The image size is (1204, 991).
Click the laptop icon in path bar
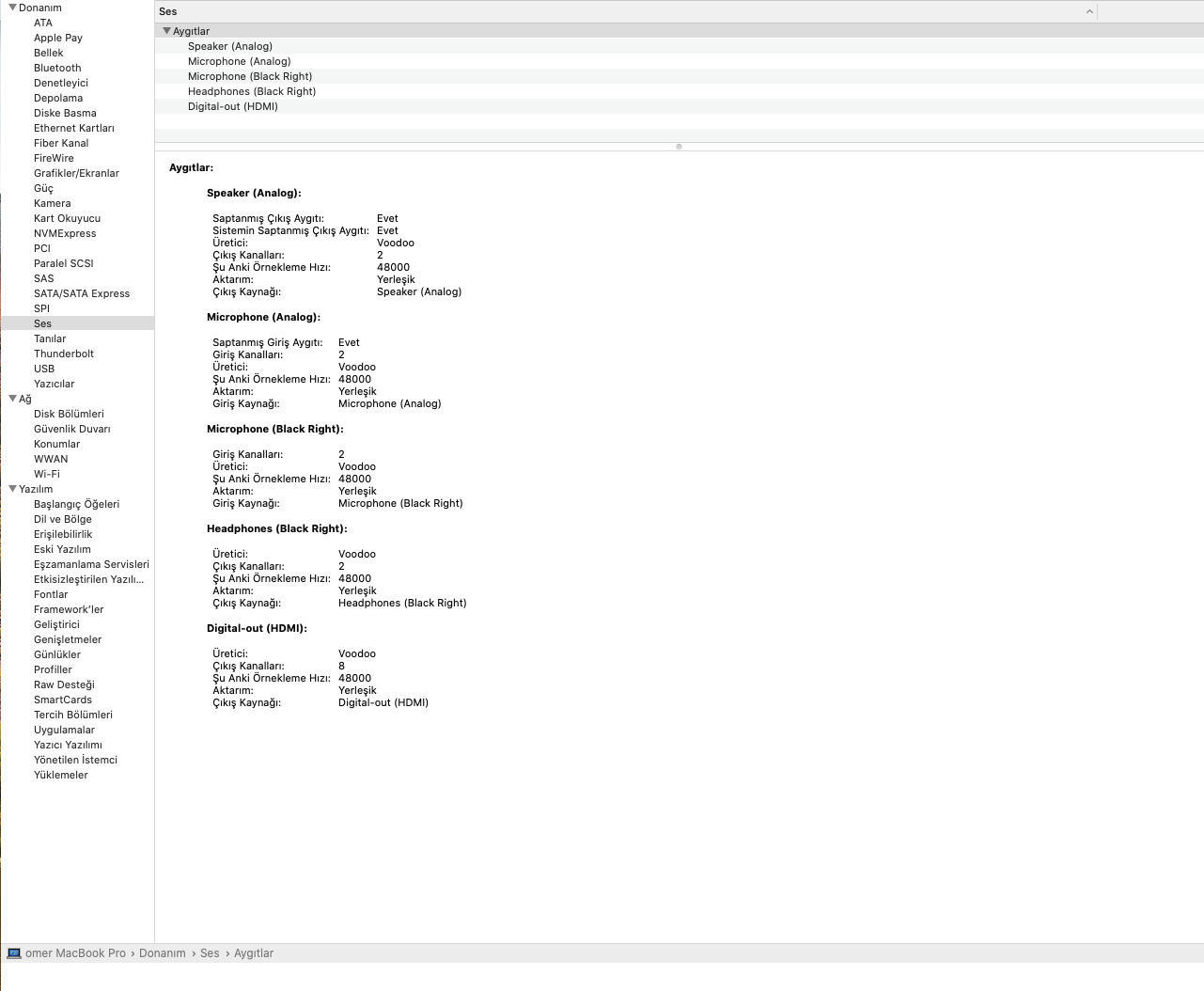(13, 953)
